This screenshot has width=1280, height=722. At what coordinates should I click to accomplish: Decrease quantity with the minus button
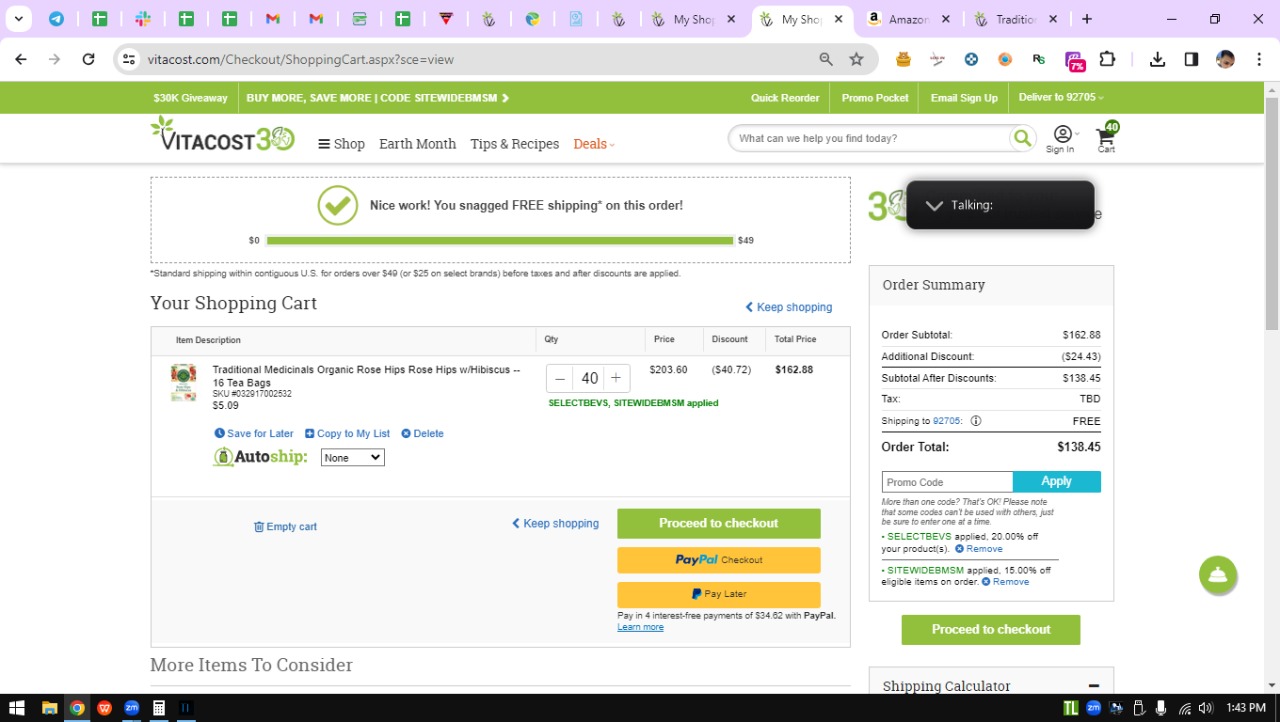(560, 378)
